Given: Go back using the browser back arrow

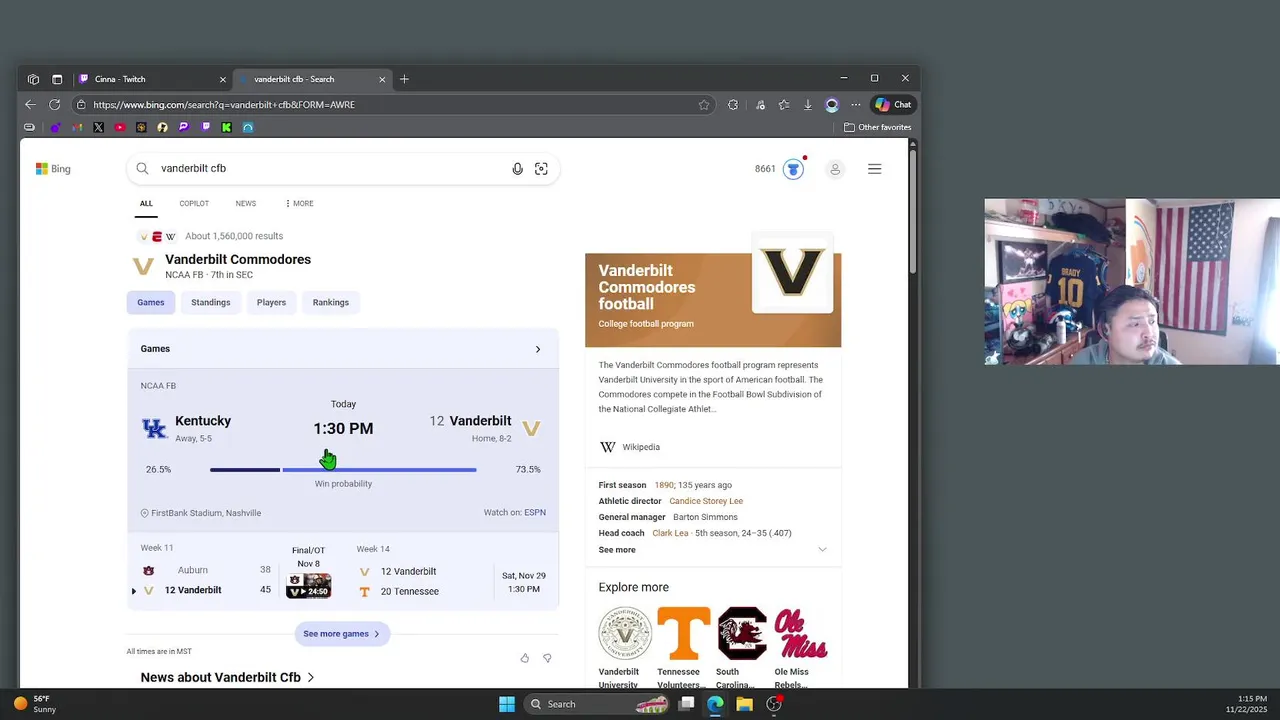Looking at the screenshot, I should 30,104.
